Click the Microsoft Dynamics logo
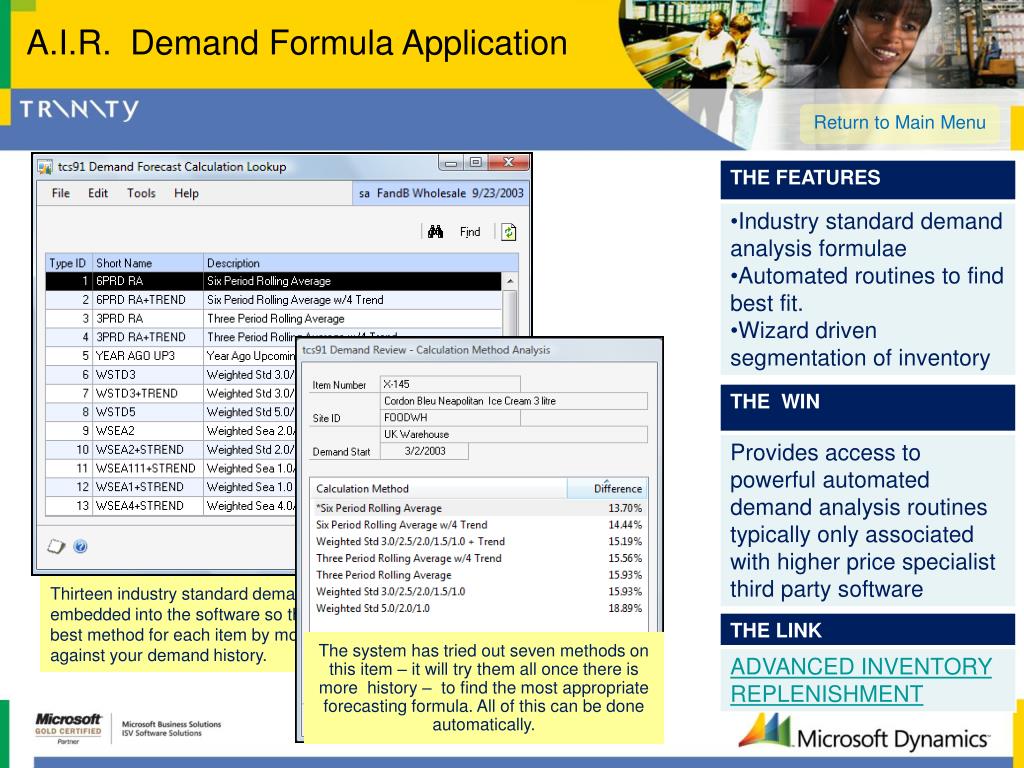 click(x=864, y=732)
